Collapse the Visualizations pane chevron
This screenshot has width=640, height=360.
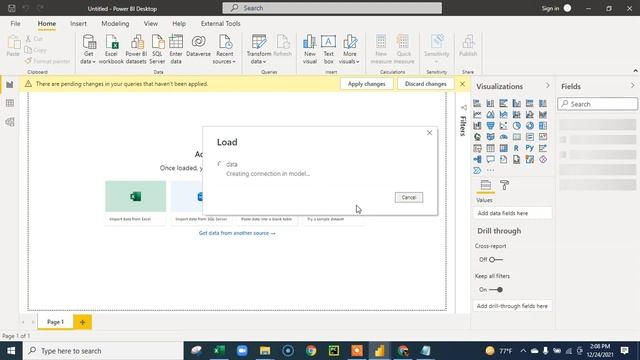pos(548,86)
